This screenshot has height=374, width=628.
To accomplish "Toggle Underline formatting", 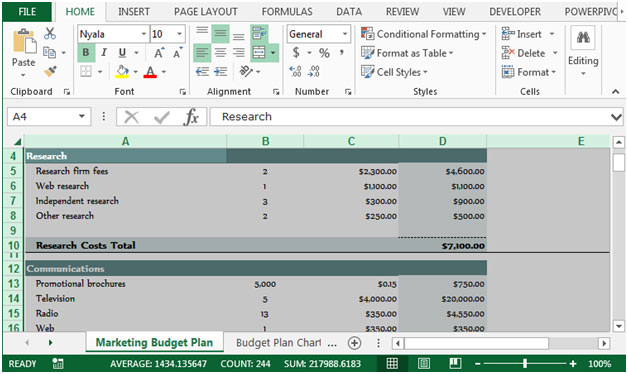I will [122, 53].
